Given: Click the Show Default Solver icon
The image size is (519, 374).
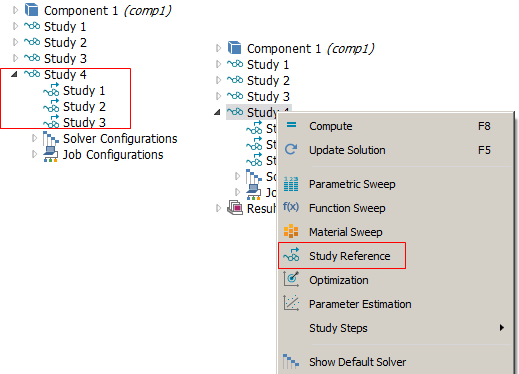Looking at the screenshot, I should click(291, 361).
